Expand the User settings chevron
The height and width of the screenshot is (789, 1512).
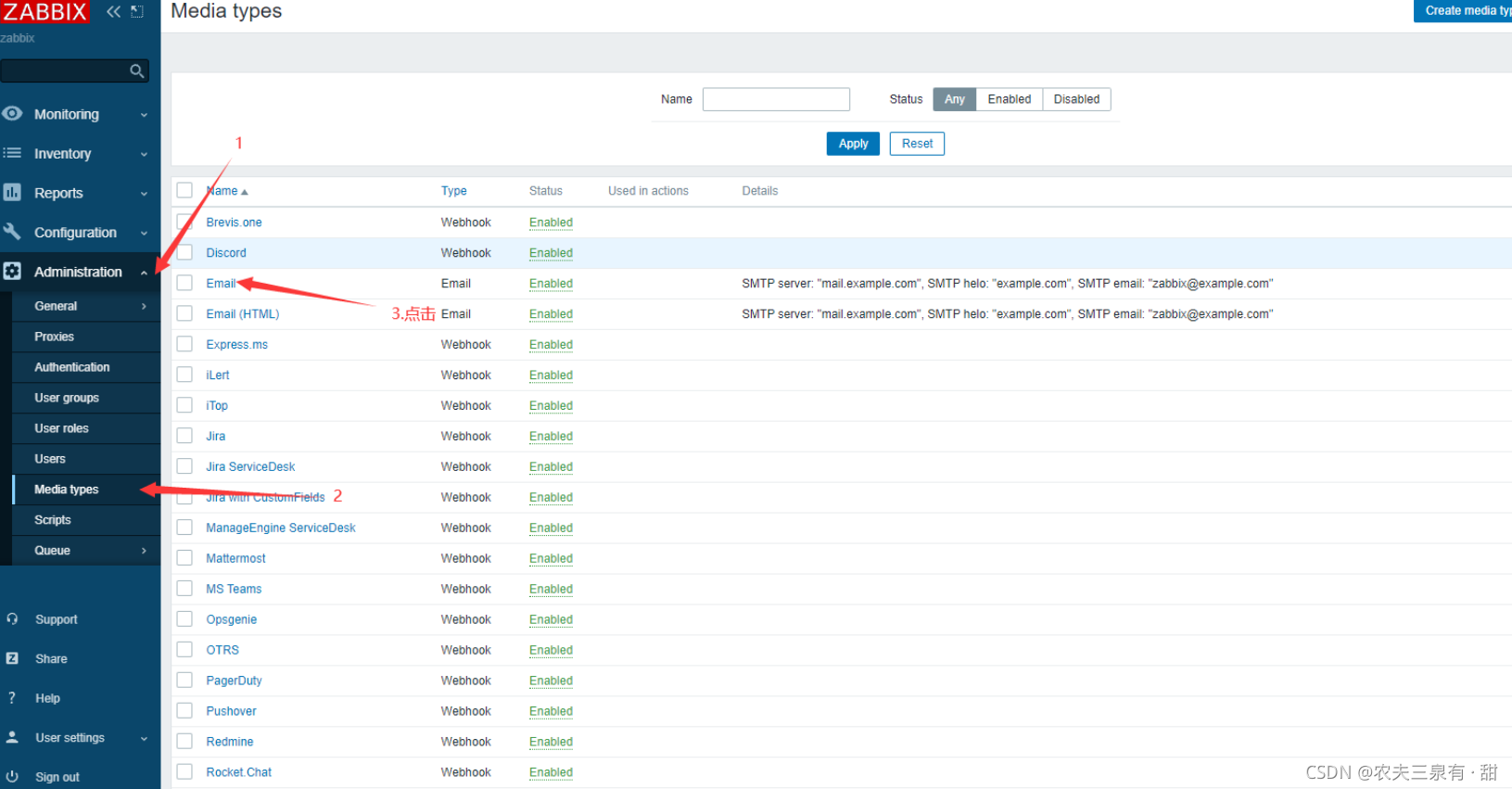[144, 739]
